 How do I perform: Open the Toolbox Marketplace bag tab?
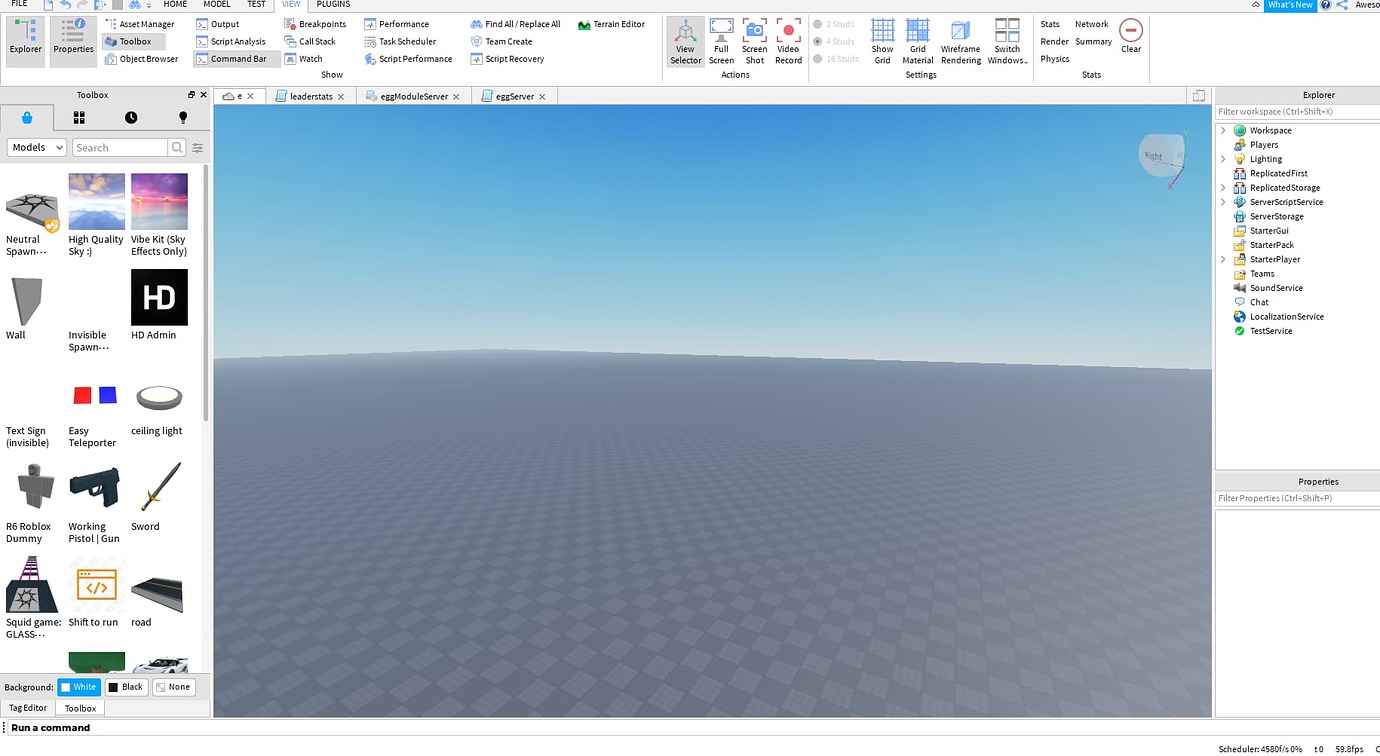(26, 117)
